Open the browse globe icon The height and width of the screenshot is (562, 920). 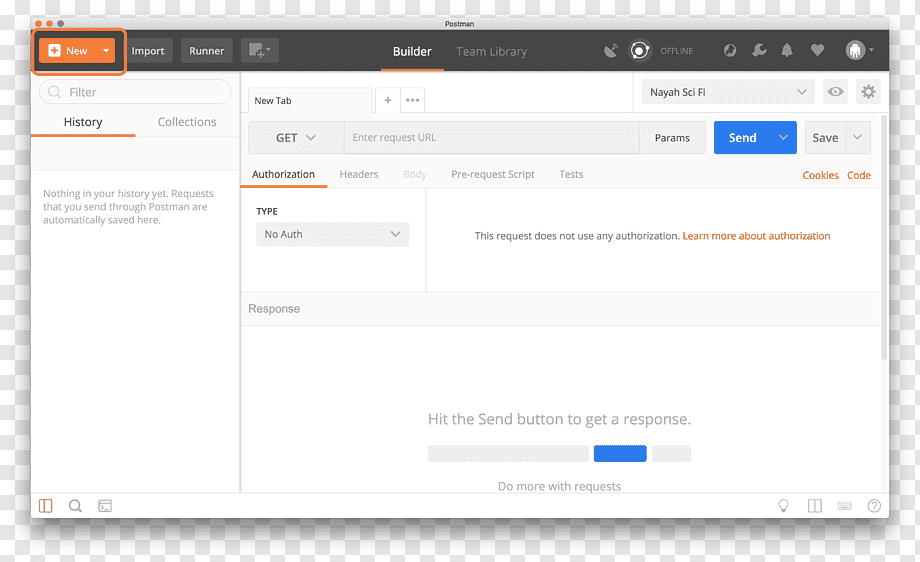pyautogui.click(x=730, y=50)
